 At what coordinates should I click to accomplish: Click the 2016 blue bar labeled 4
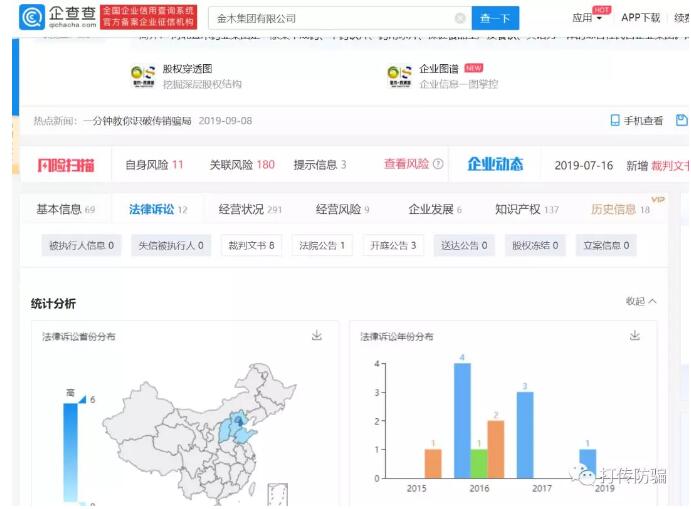tap(462, 420)
